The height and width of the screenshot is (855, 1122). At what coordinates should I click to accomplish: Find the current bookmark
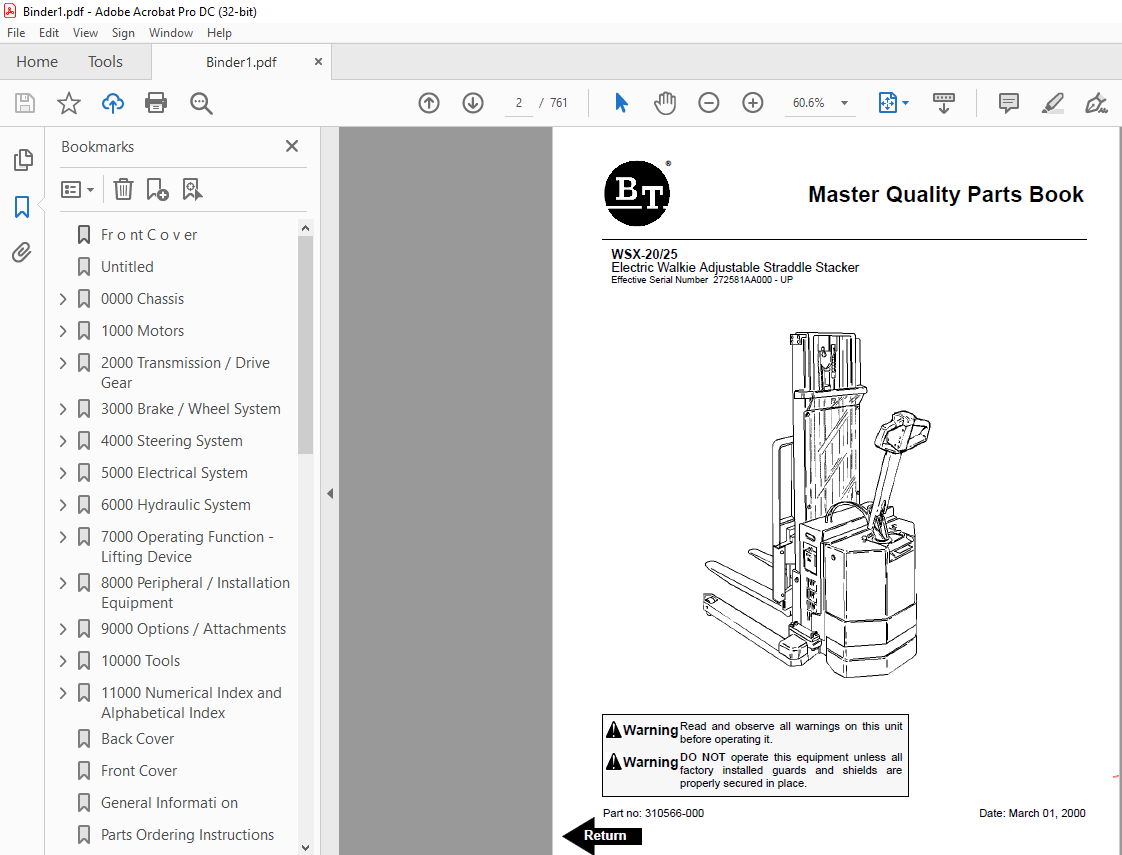[x=192, y=190]
